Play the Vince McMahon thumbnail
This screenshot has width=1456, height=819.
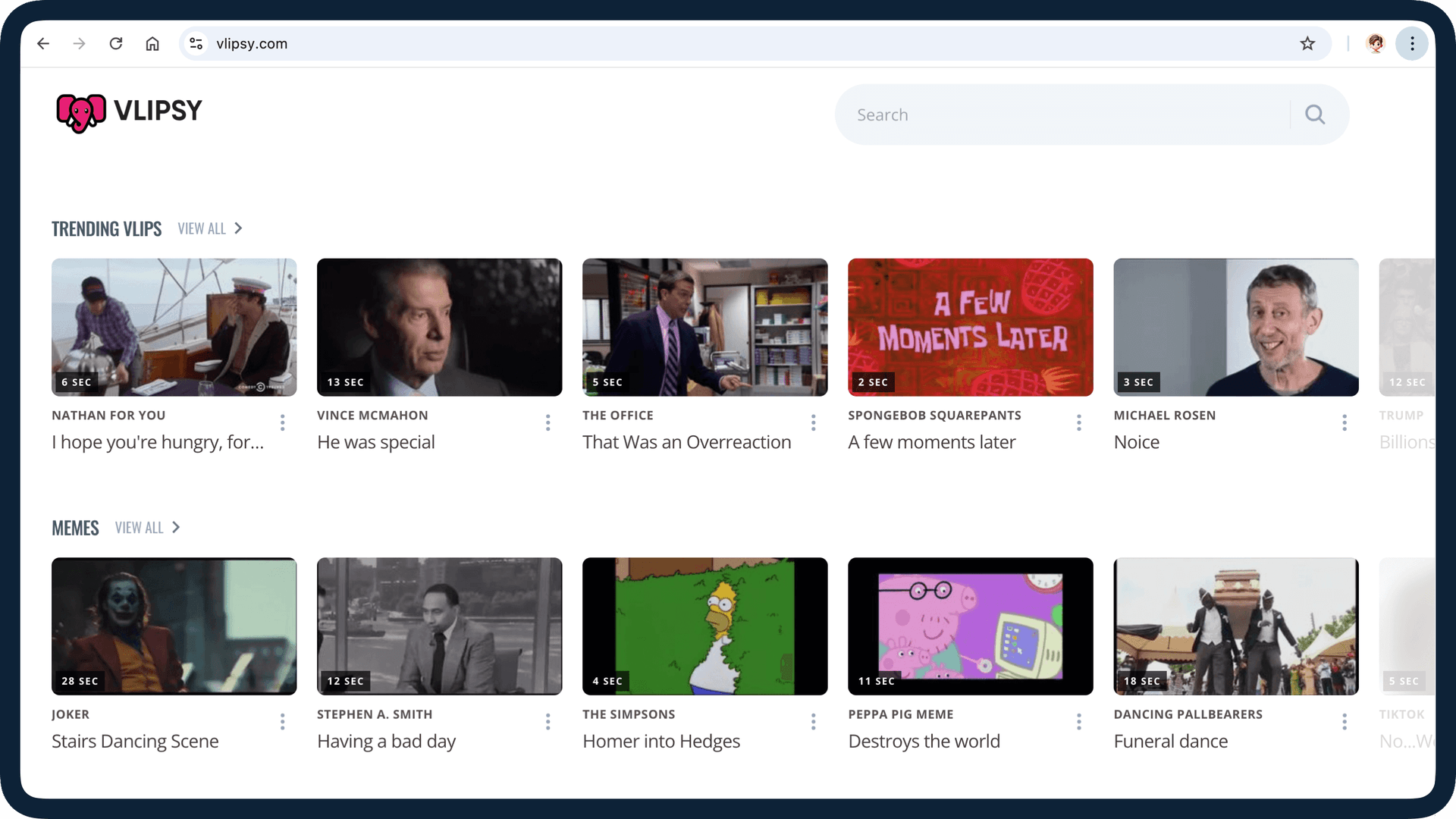coord(439,327)
